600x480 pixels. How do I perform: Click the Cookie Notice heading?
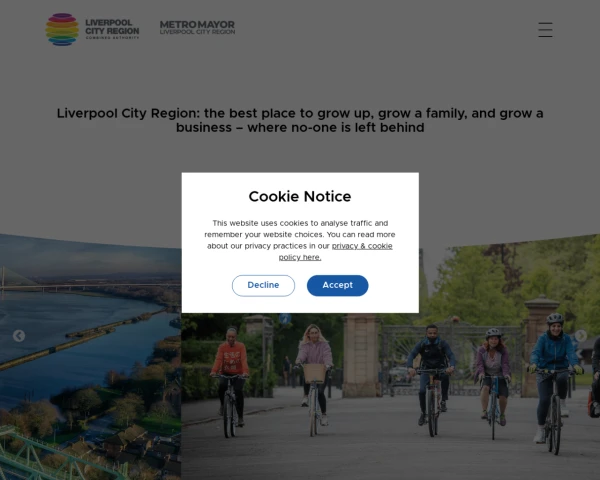tap(300, 196)
